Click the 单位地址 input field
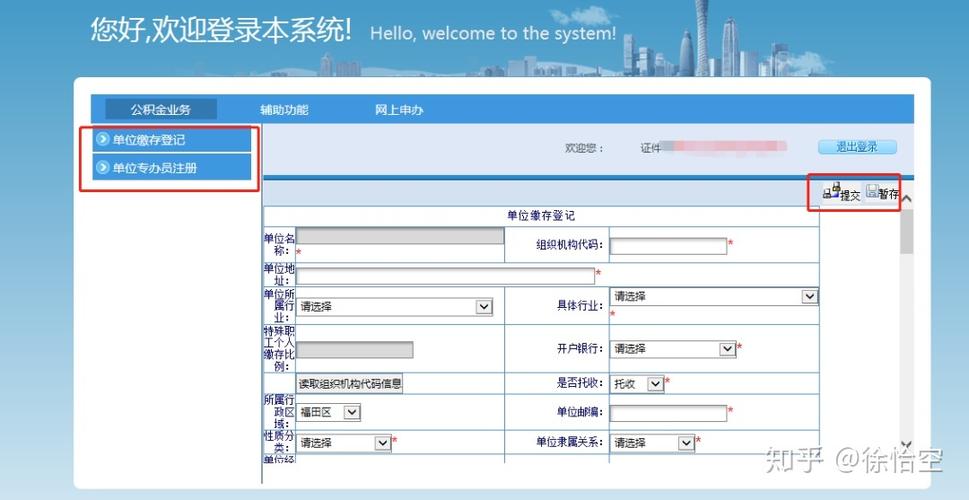Image resolution: width=969 pixels, height=500 pixels. pos(446,276)
